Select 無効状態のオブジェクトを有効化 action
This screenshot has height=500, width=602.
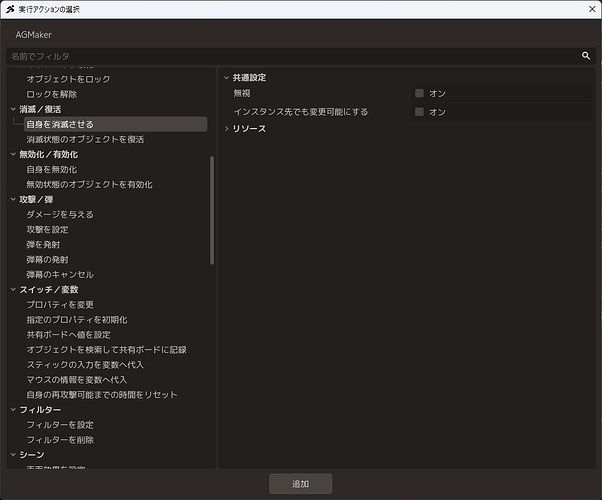pyautogui.click(x=89, y=184)
